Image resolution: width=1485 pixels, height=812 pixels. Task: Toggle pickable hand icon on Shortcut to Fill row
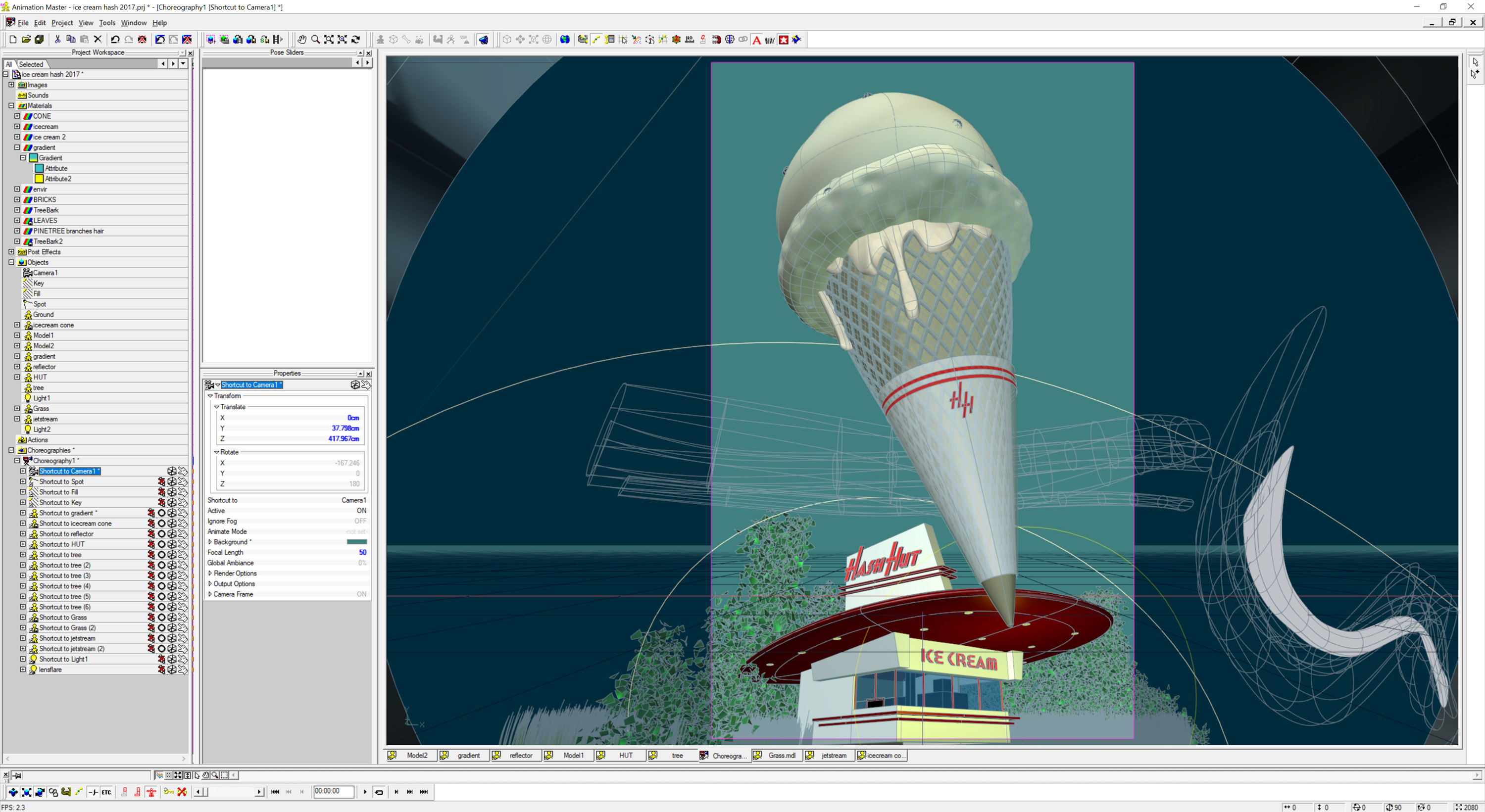[x=183, y=492]
